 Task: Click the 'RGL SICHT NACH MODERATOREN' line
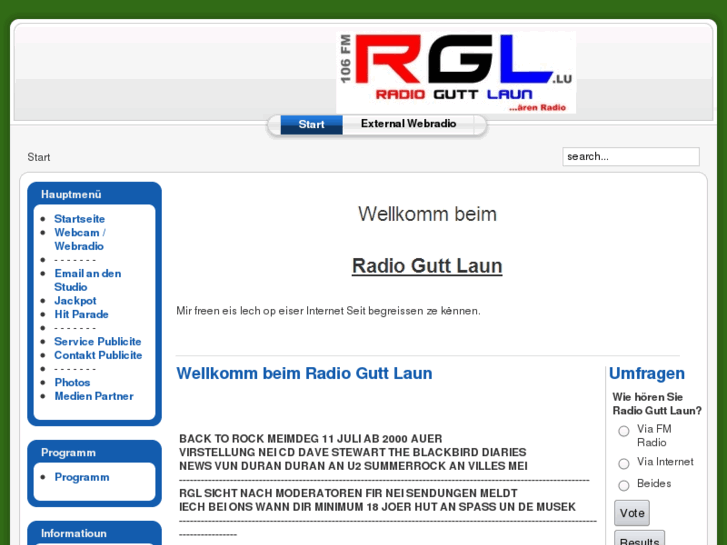tap(348, 493)
